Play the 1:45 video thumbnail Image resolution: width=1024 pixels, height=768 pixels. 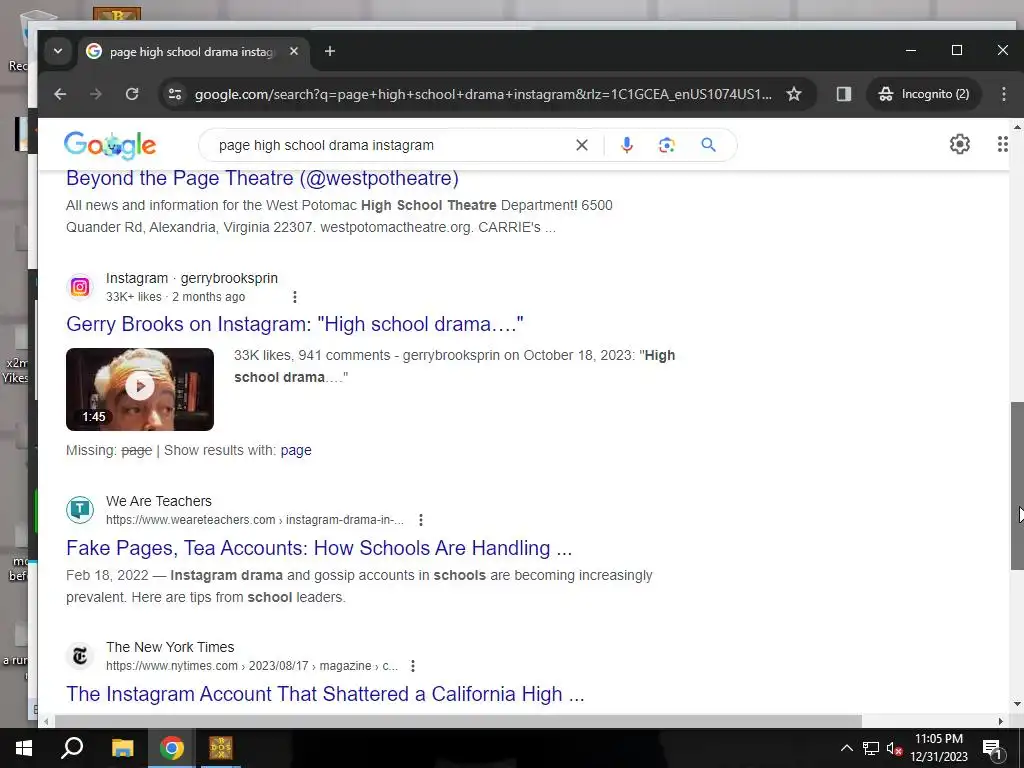point(140,389)
